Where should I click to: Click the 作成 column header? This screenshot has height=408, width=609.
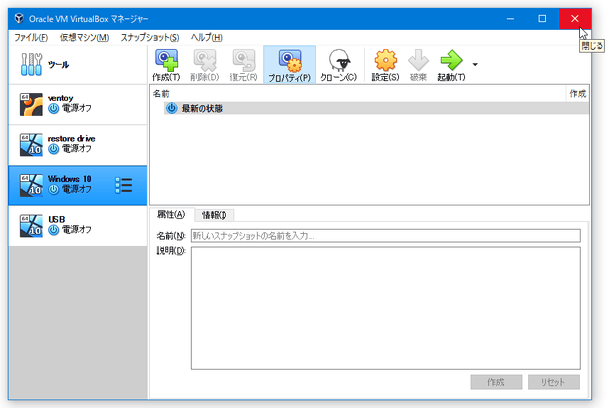pyautogui.click(x=578, y=94)
